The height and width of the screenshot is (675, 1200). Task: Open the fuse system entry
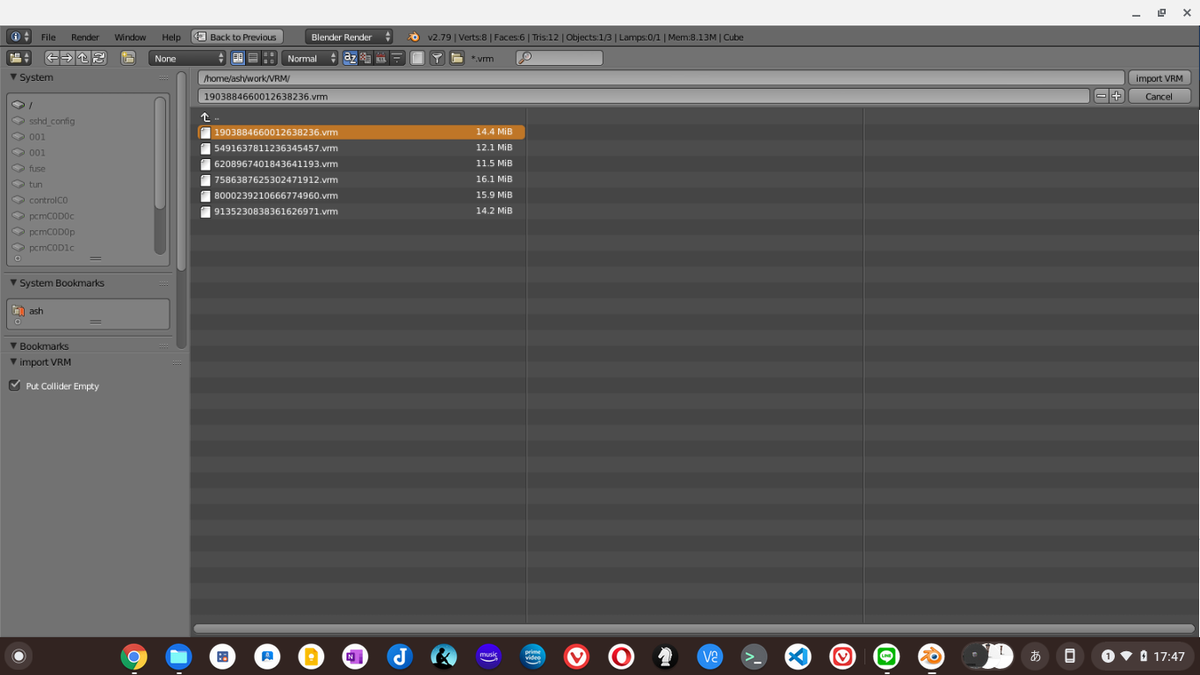click(x=82, y=168)
